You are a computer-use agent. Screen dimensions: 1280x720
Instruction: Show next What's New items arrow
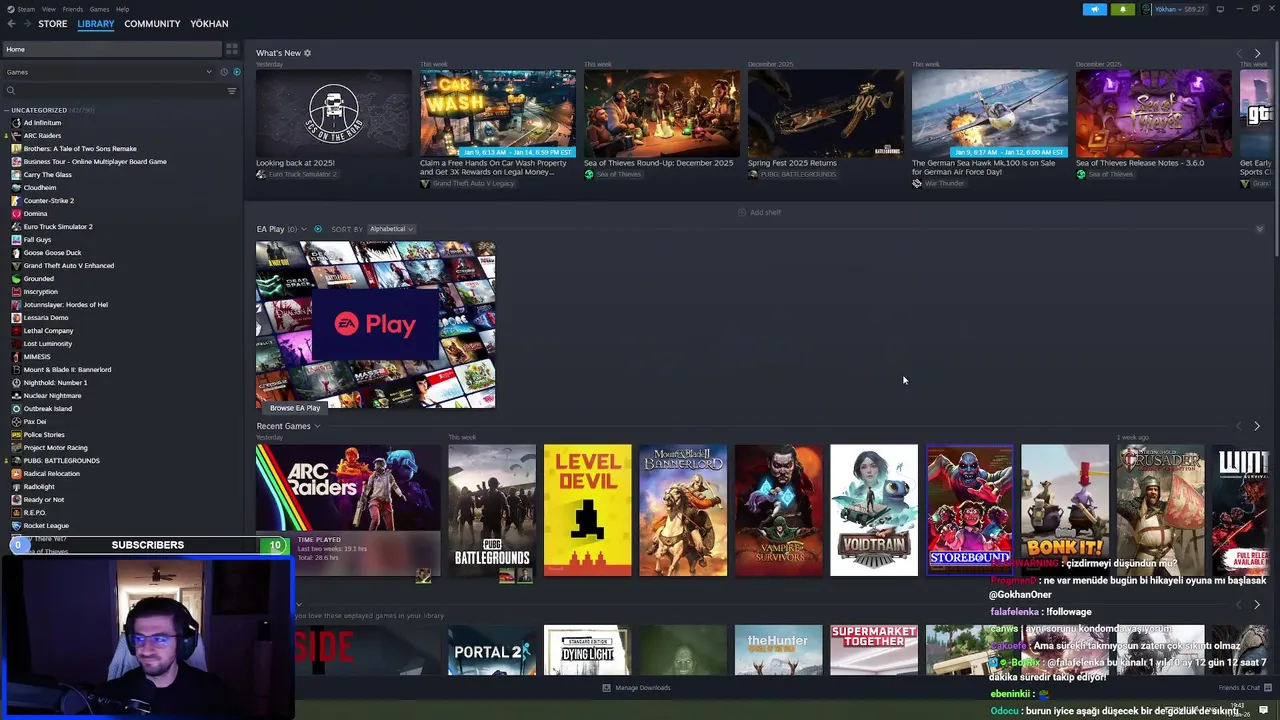[x=1257, y=54]
